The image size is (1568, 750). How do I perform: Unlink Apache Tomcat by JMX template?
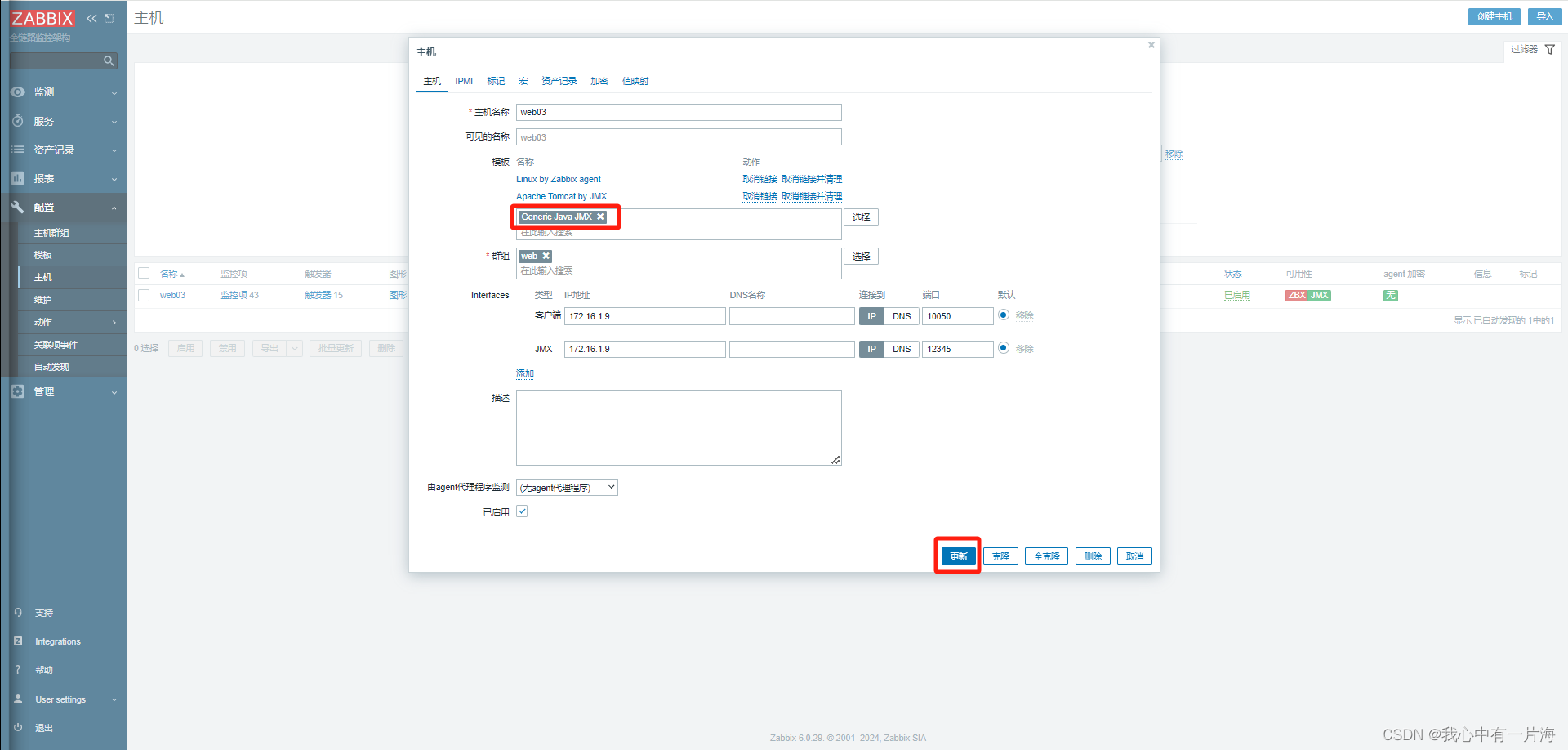click(x=759, y=196)
